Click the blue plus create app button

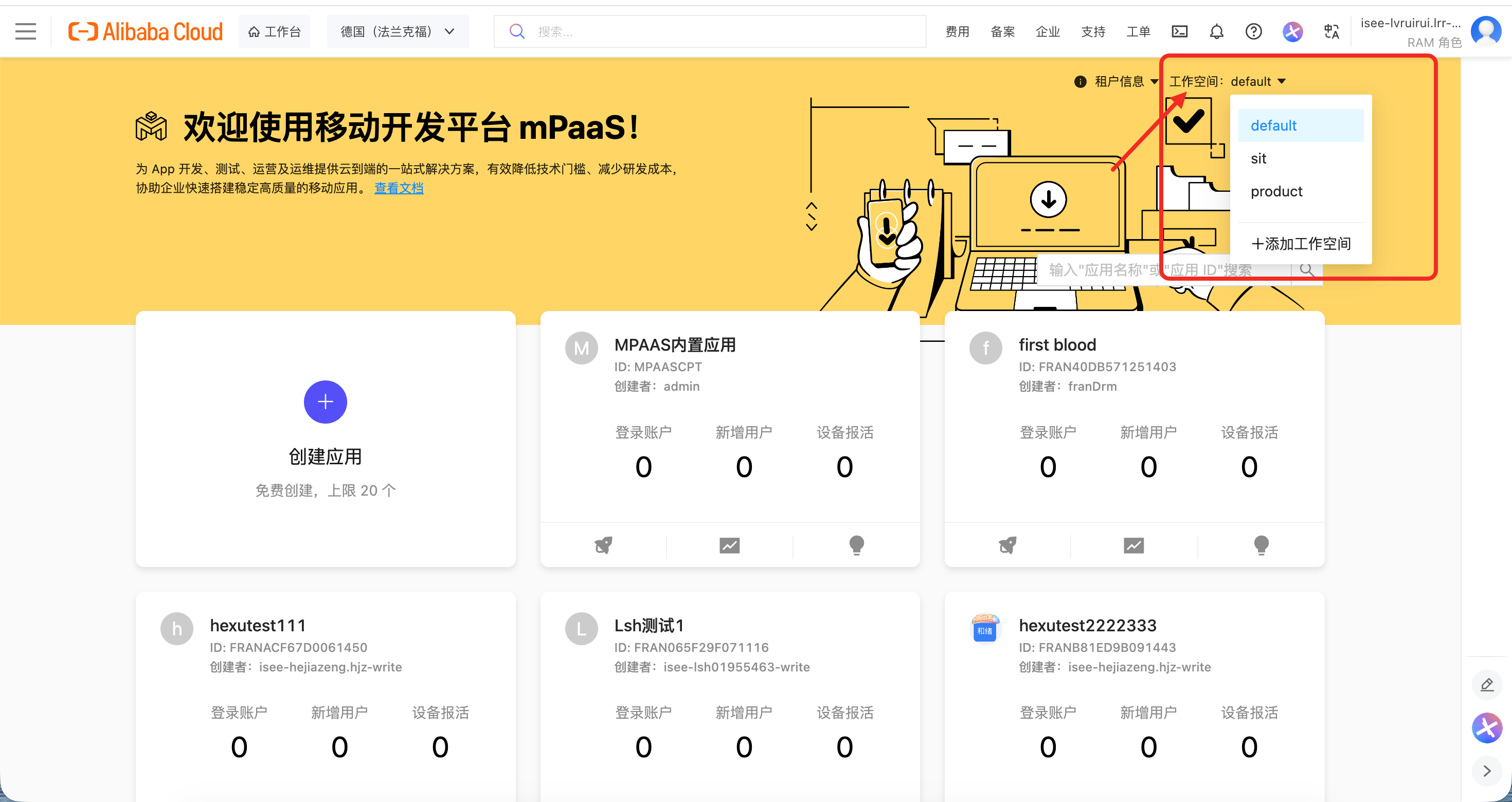click(x=325, y=402)
